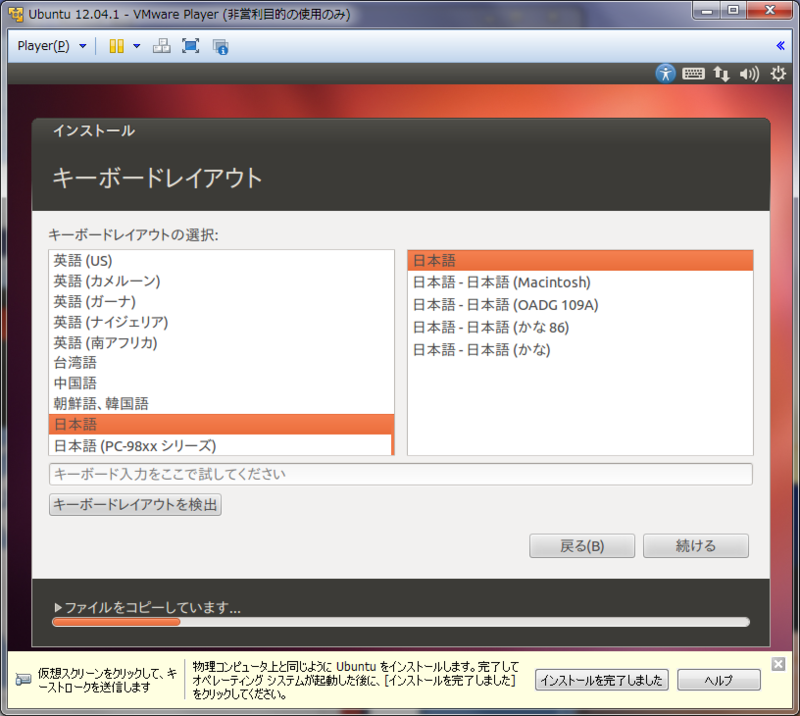
Task: Click the 続ける button to continue
Action: tap(696, 545)
